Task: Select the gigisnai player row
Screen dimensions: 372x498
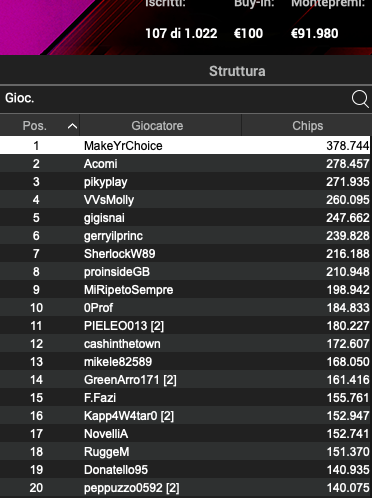Action: (x=185, y=217)
